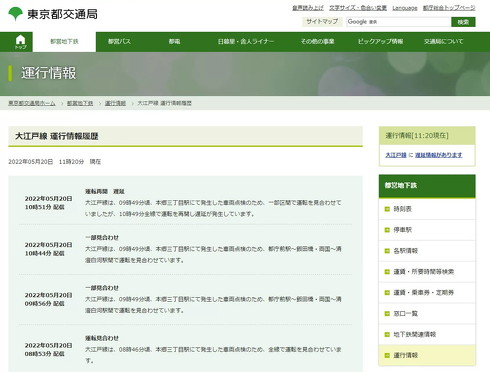Screen dimensions: 490x372
Task: Open the 運行情報があります status link
Action: (x=438, y=155)
